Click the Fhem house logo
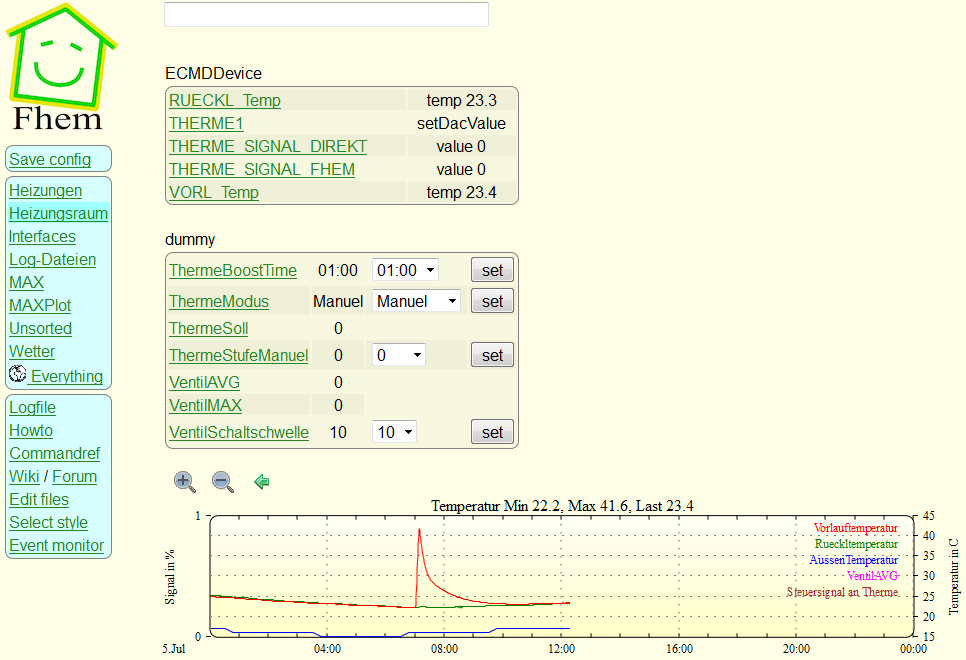 [x=60, y=68]
